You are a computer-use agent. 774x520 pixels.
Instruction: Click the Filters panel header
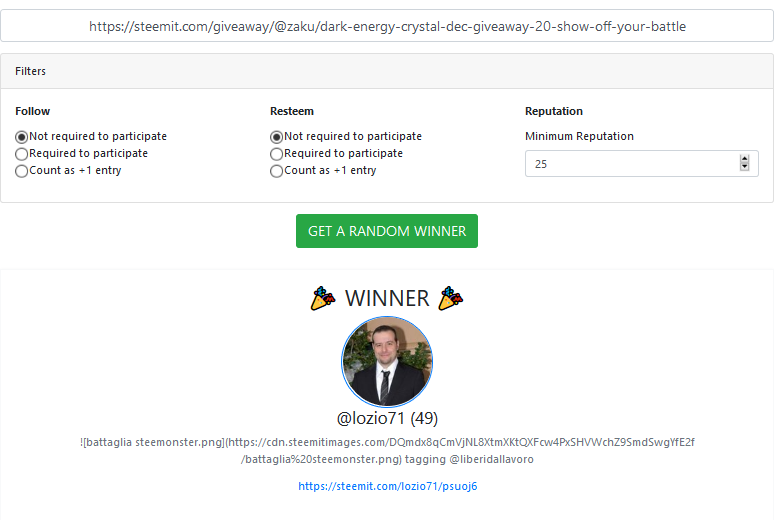pos(387,71)
